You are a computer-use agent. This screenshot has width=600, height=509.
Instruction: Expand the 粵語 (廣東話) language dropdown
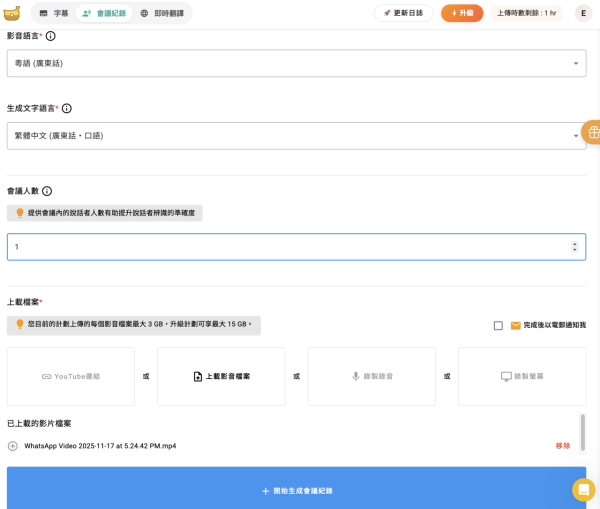click(297, 63)
